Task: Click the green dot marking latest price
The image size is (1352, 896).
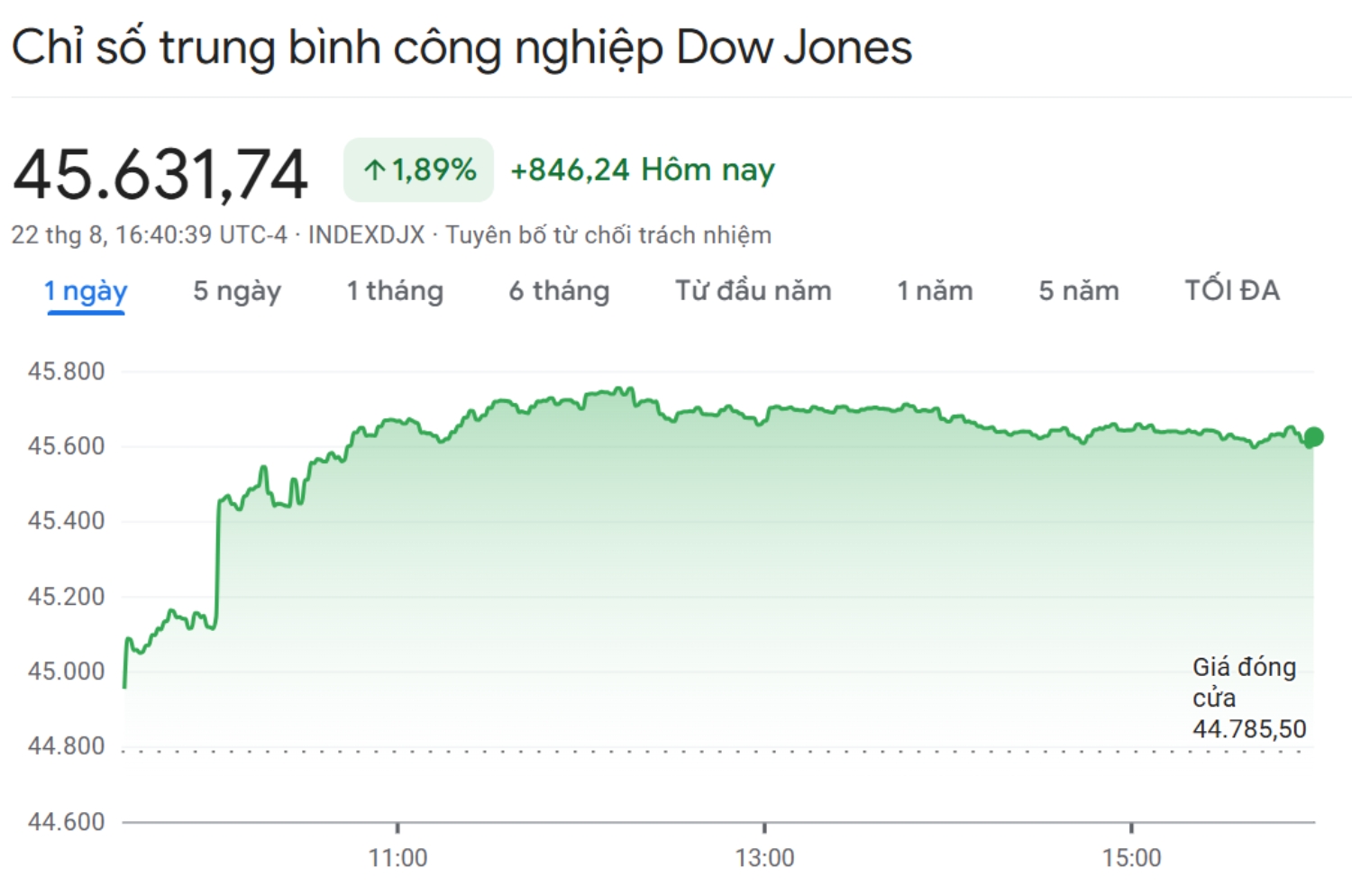Action: tap(1313, 438)
